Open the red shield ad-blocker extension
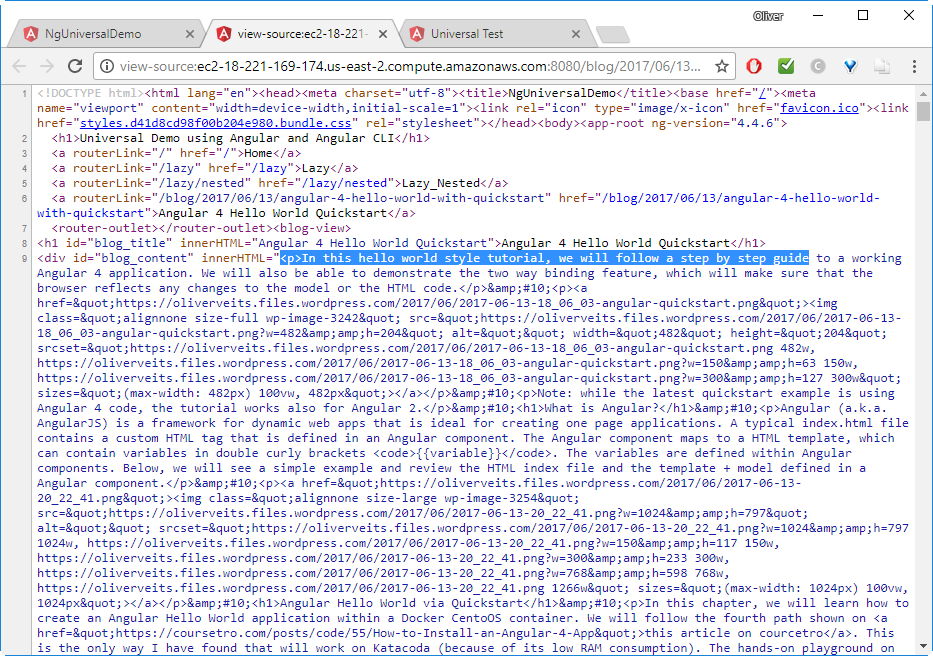The height and width of the screenshot is (656, 933). click(754, 66)
